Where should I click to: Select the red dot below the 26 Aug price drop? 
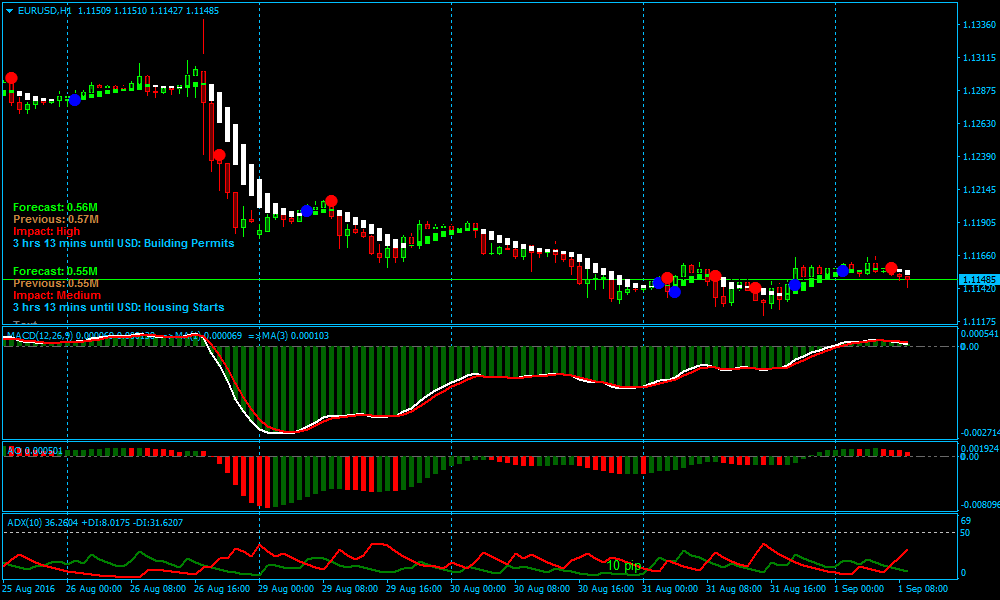(x=219, y=155)
